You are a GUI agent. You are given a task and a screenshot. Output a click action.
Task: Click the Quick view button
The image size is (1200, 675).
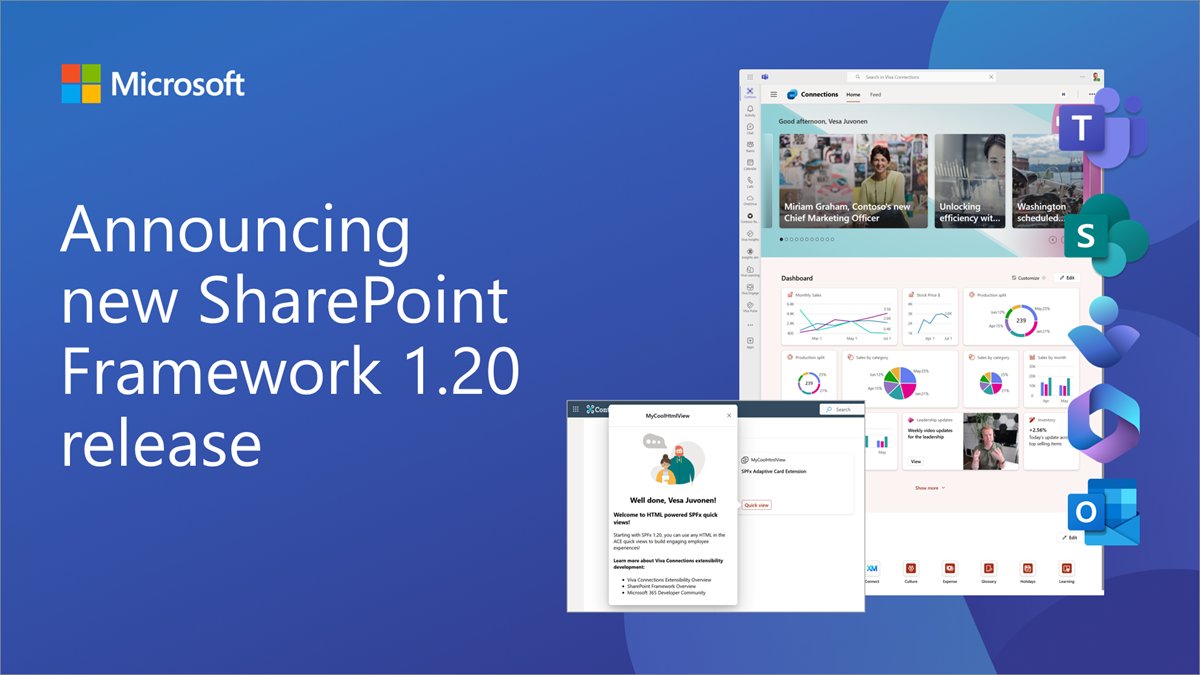click(x=756, y=505)
